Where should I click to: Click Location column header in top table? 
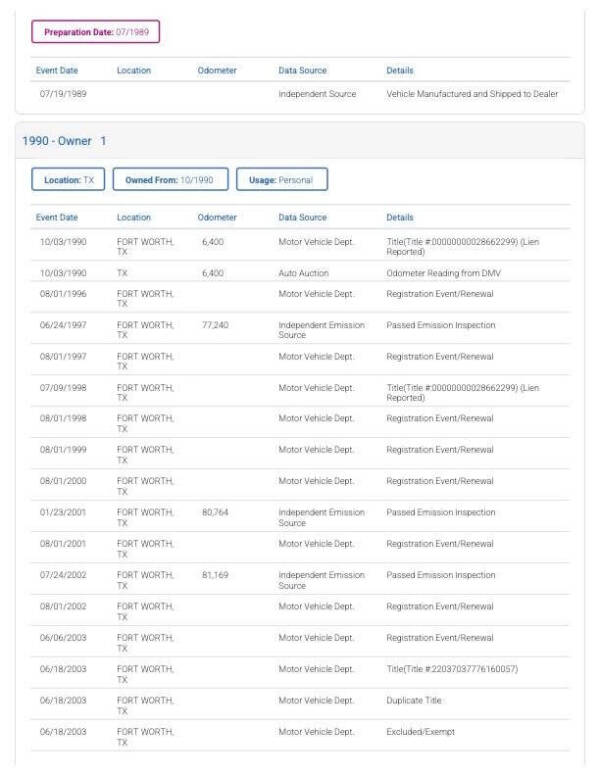[134, 70]
